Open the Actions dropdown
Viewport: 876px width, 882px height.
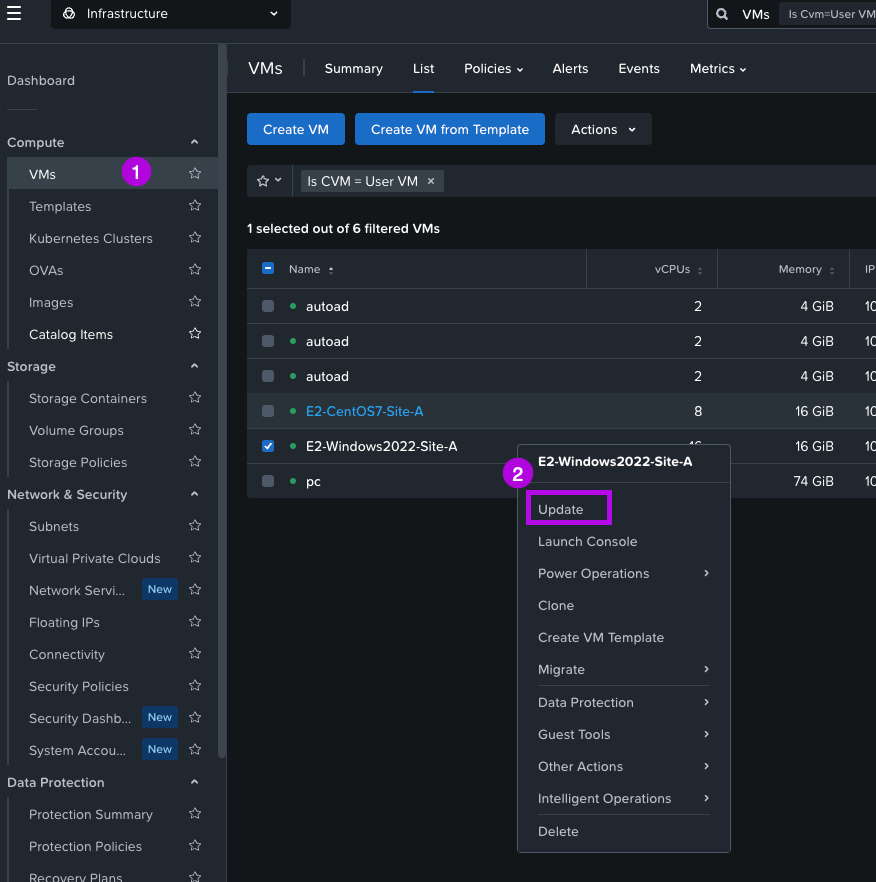tap(603, 129)
